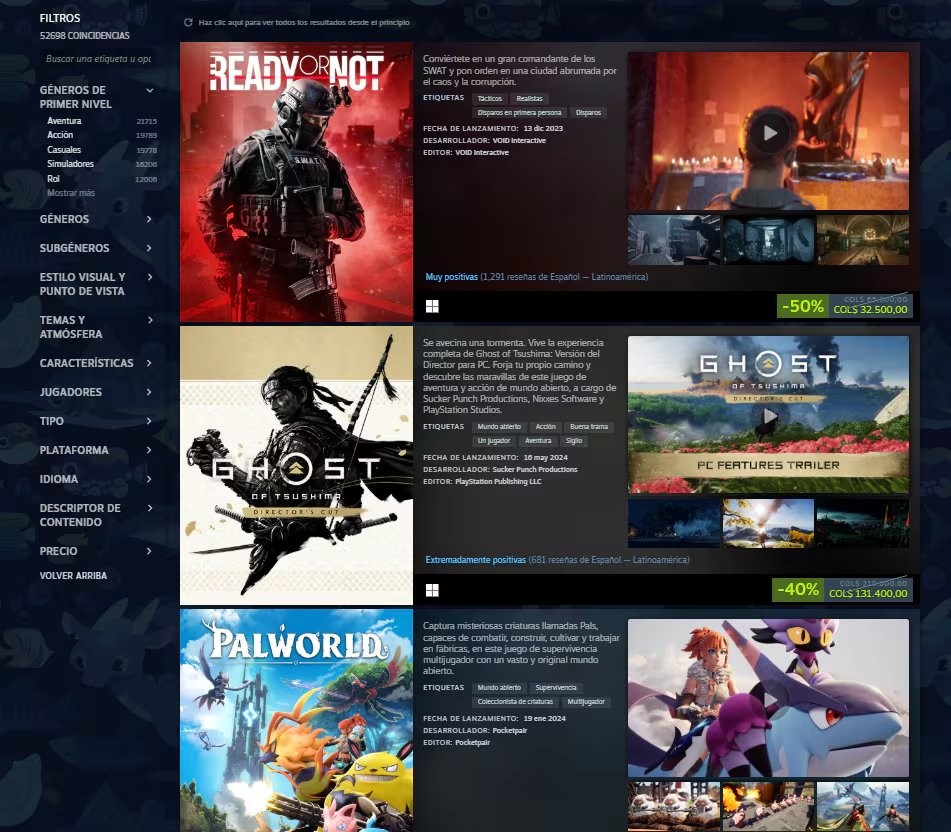Expand the Plataforma filter section

point(149,450)
